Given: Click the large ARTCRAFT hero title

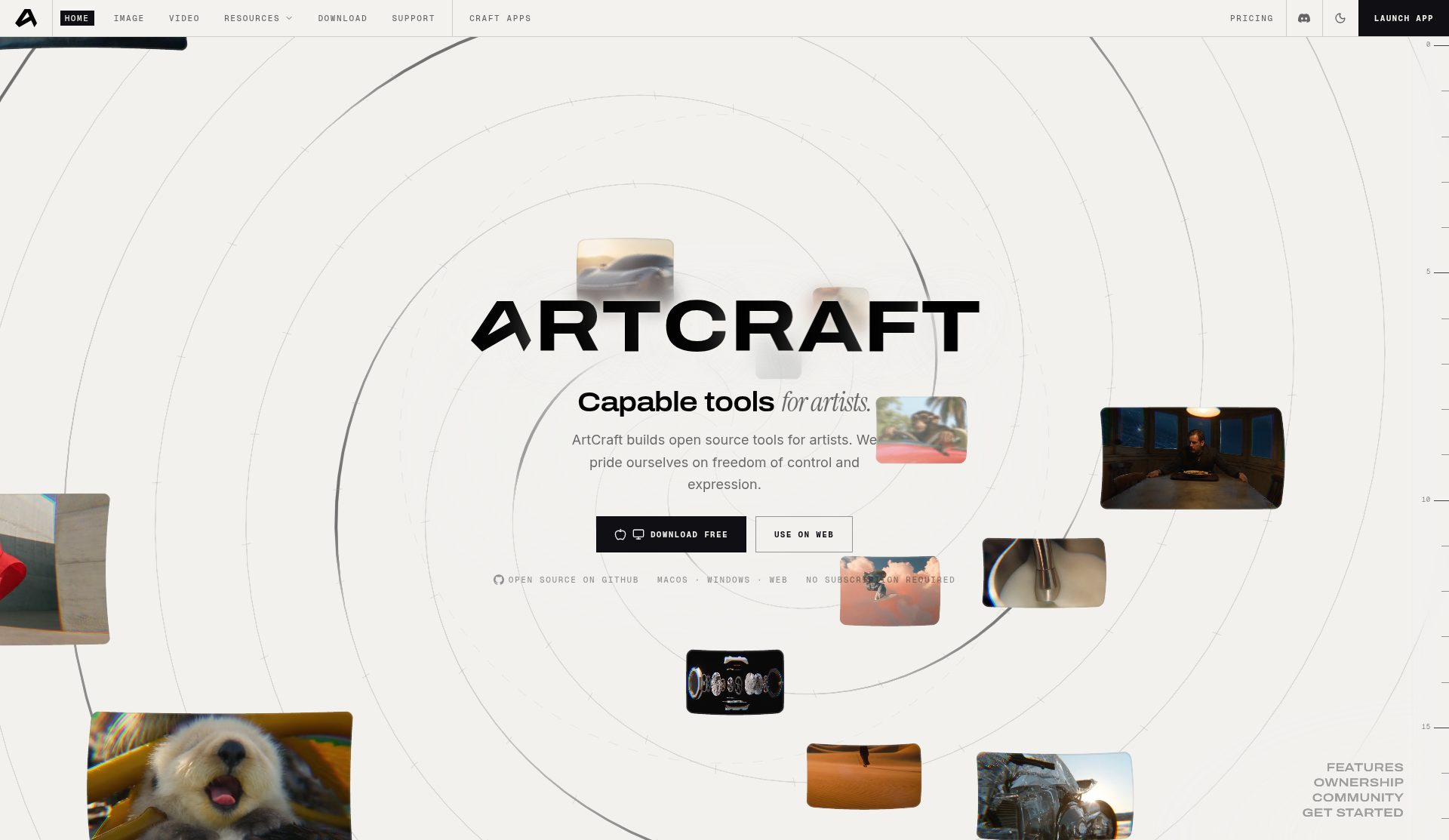Looking at the screenshot, I should 725,326.
